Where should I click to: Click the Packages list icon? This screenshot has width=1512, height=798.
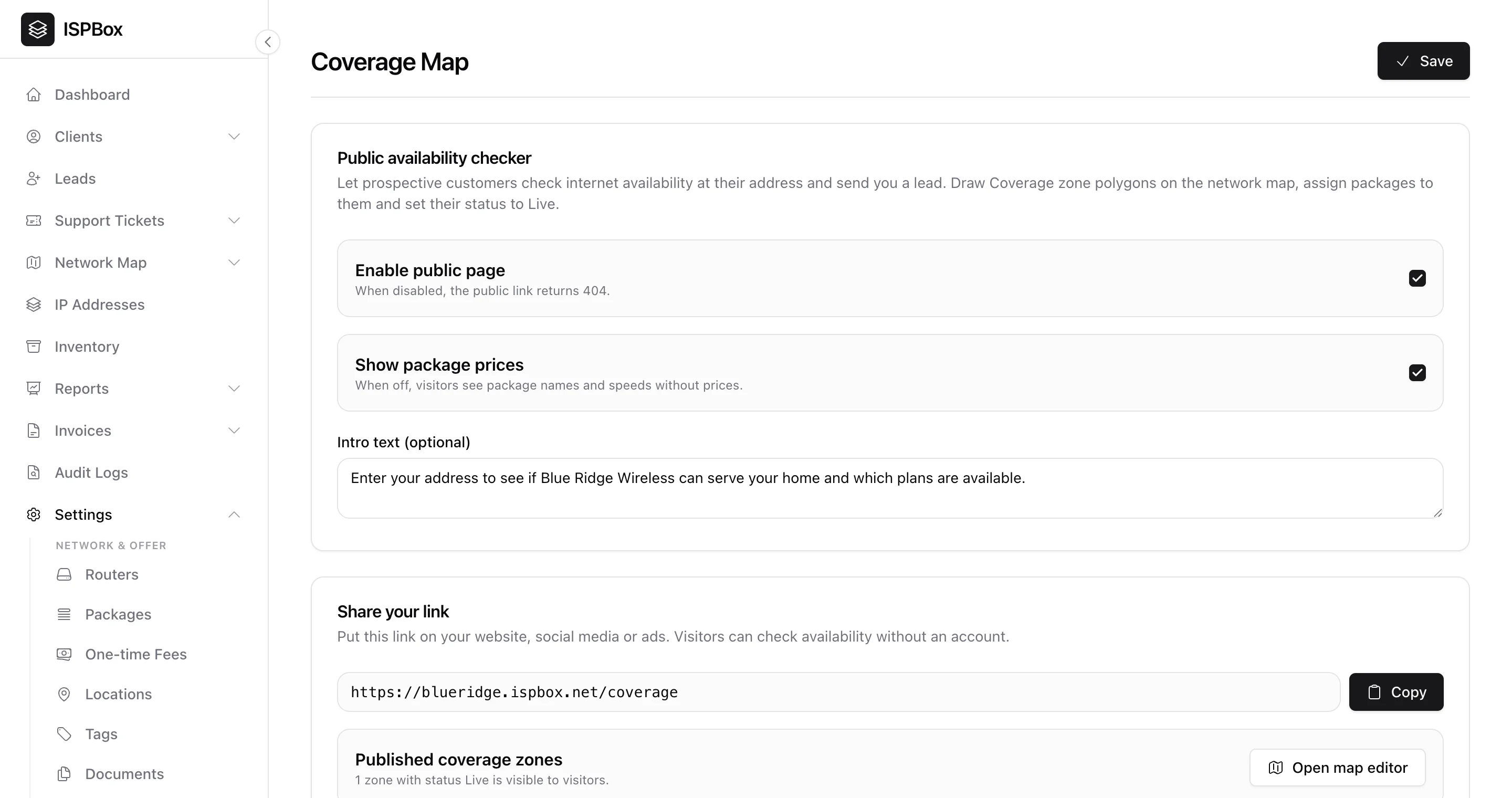click(x=64, y=614)
